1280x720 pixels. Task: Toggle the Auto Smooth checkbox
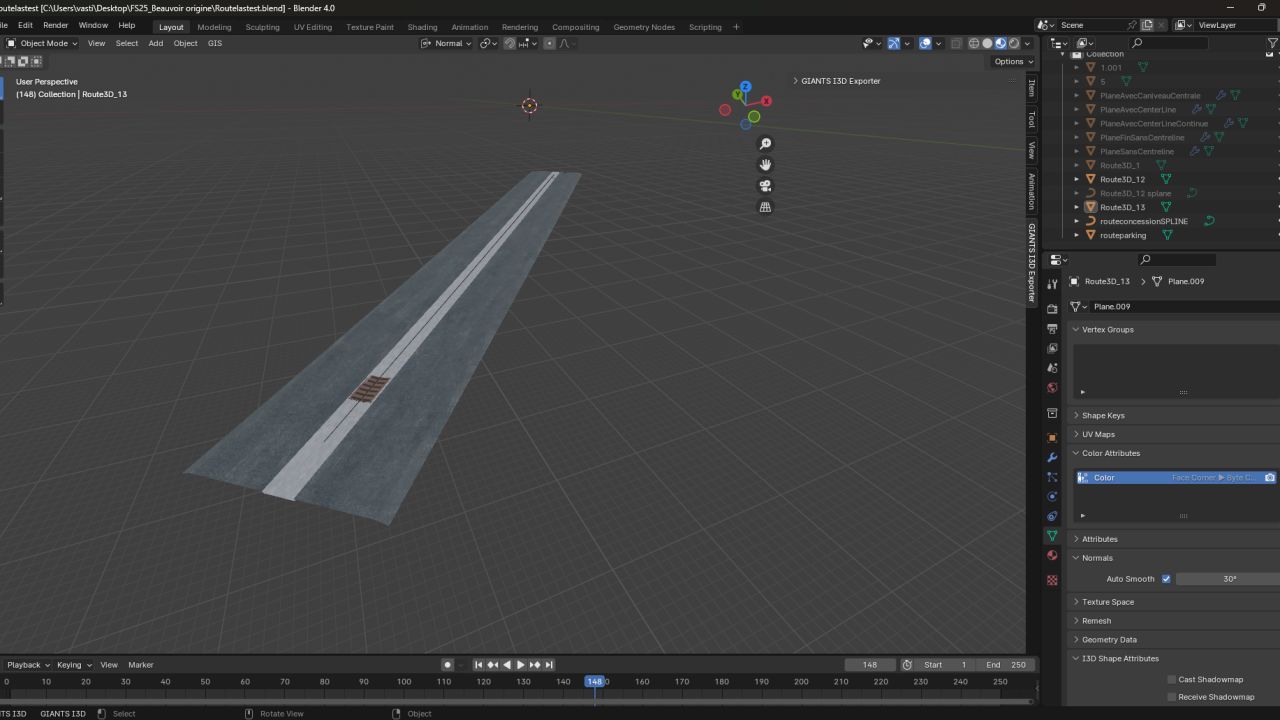pos(1166,579)
